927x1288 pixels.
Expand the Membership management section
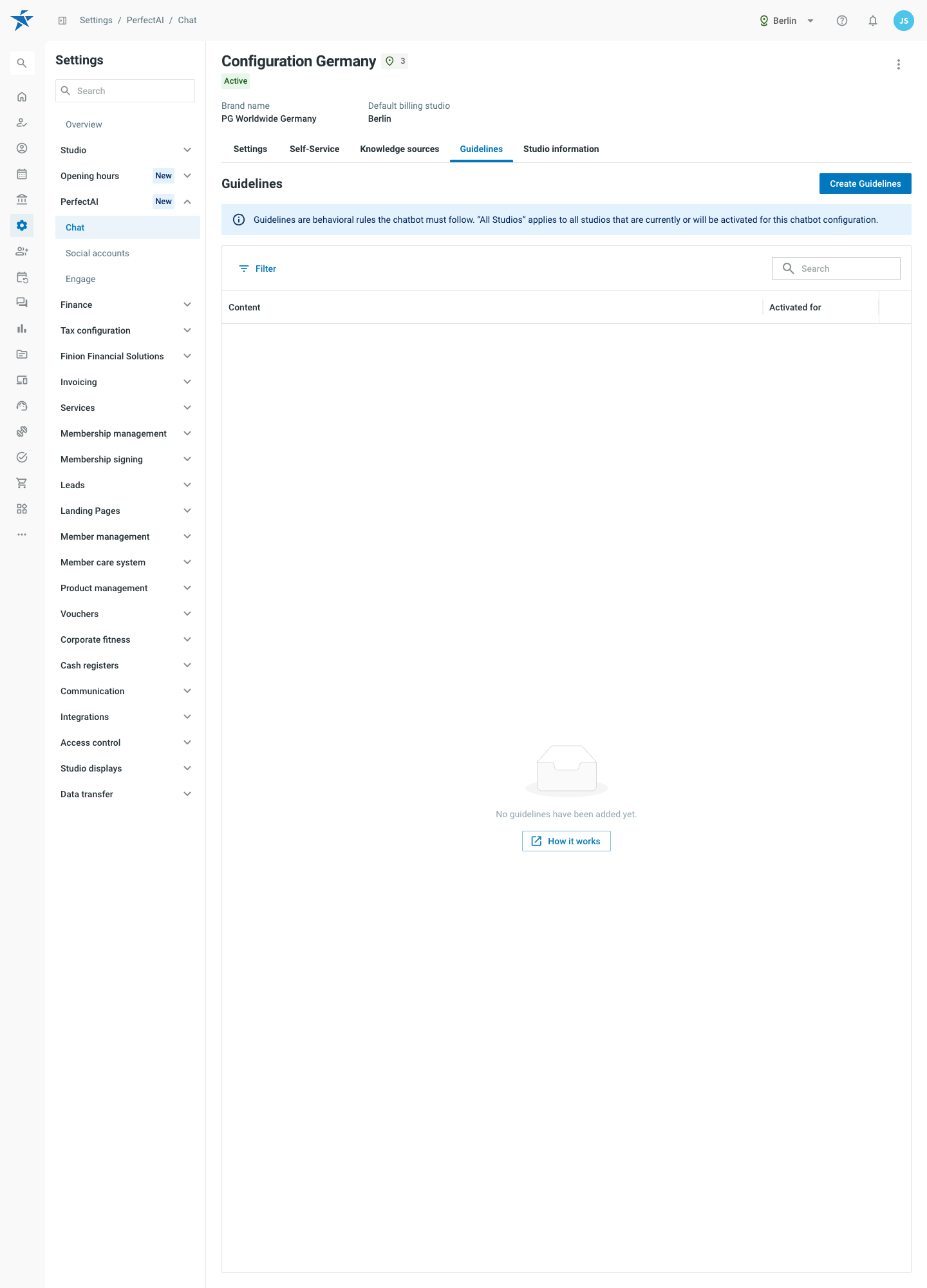coord(127,433)
